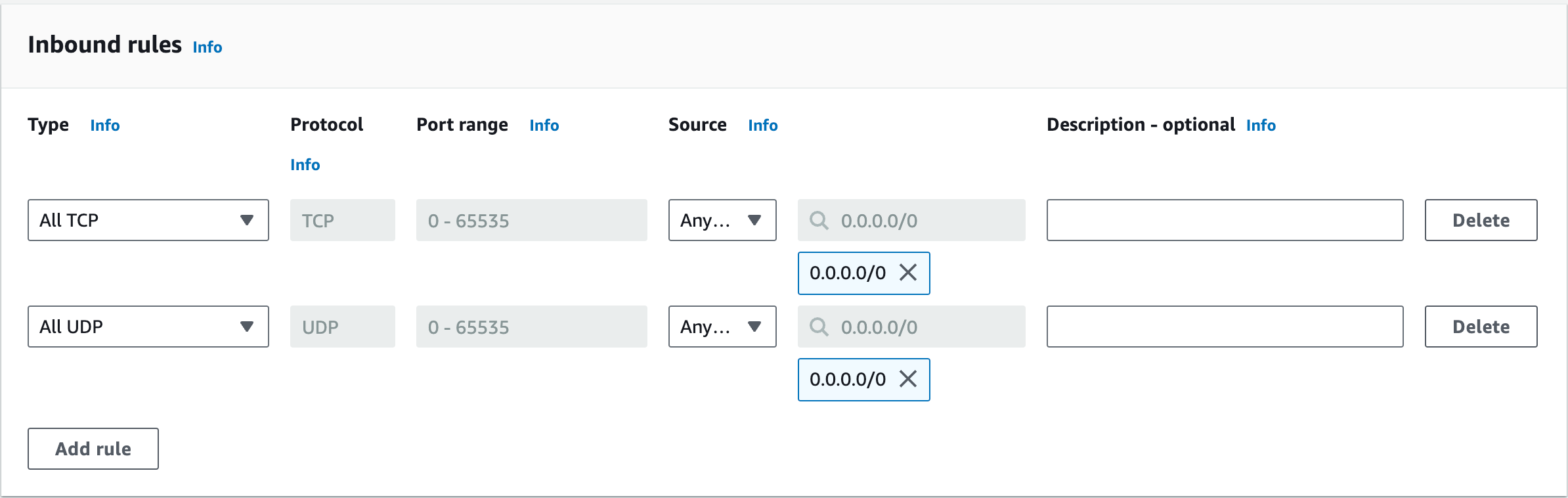Viewport: 1568px width, 498px height.
Task: Expand source dropdown for the UDP rule
Action: tap(722, 327)
